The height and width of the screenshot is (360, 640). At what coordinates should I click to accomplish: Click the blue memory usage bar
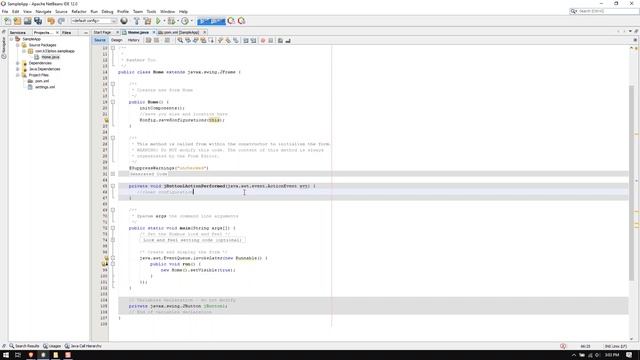211,21
